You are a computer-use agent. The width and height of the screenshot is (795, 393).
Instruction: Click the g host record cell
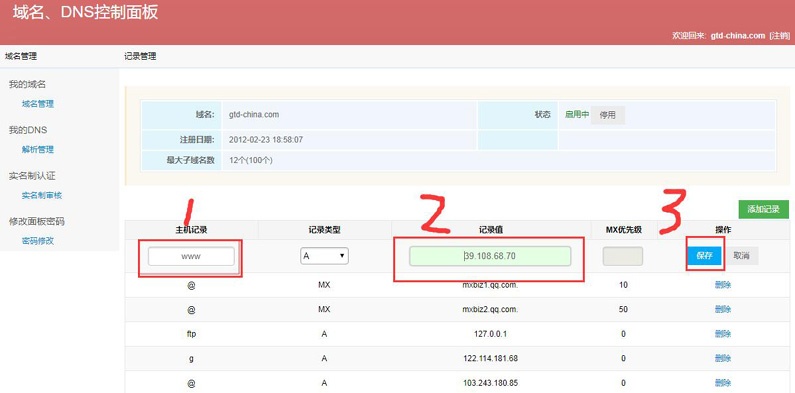coord(191,358)
